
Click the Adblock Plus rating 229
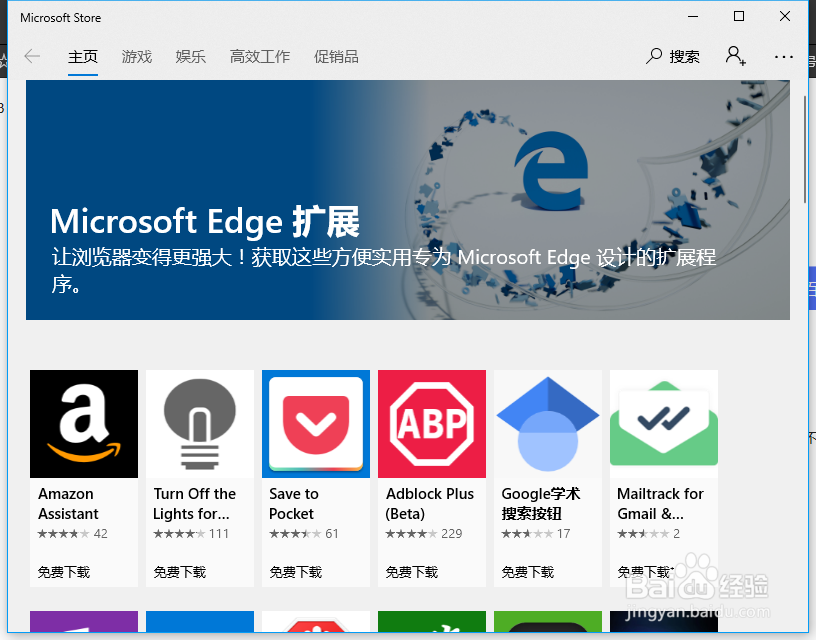pyautogui.click(x=424, y=534)
